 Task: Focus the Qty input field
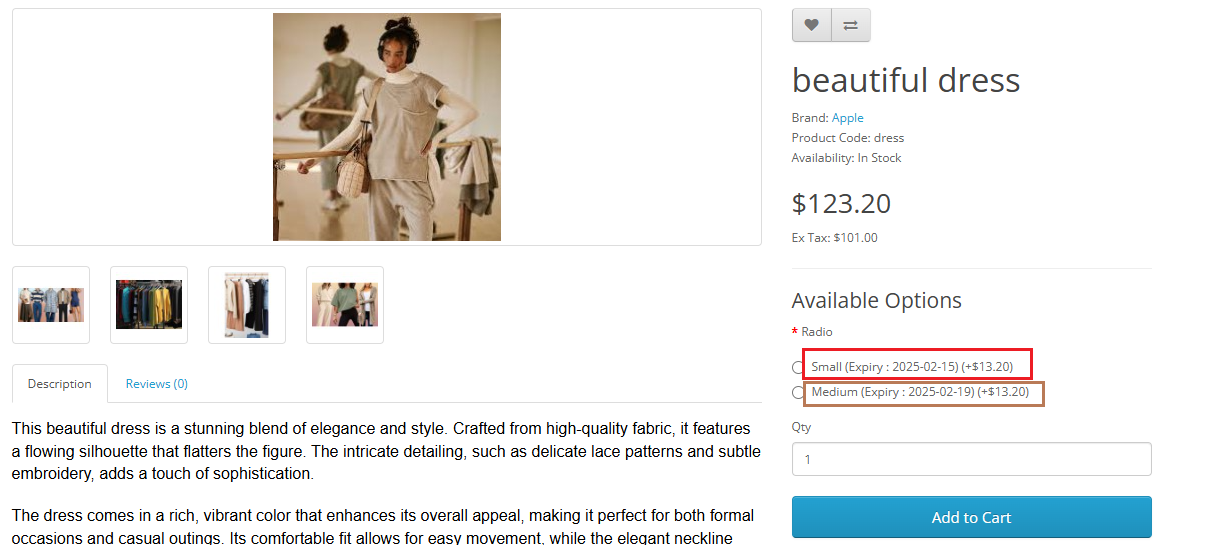(x=971, y=460)
